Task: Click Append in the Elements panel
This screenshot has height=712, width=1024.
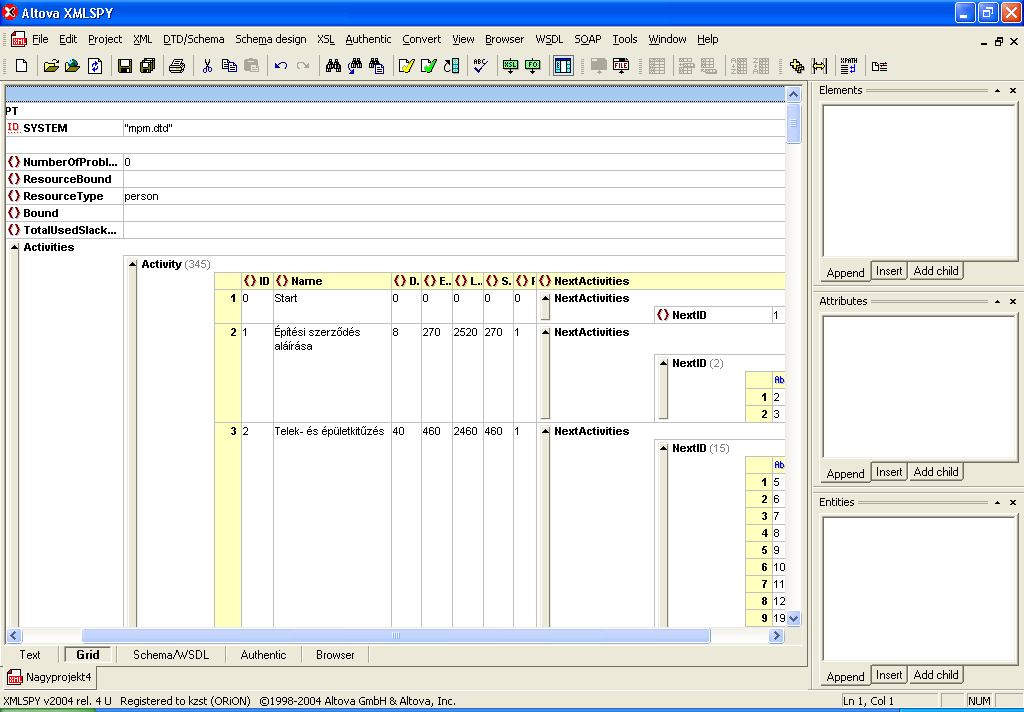Action: point(845,272)
